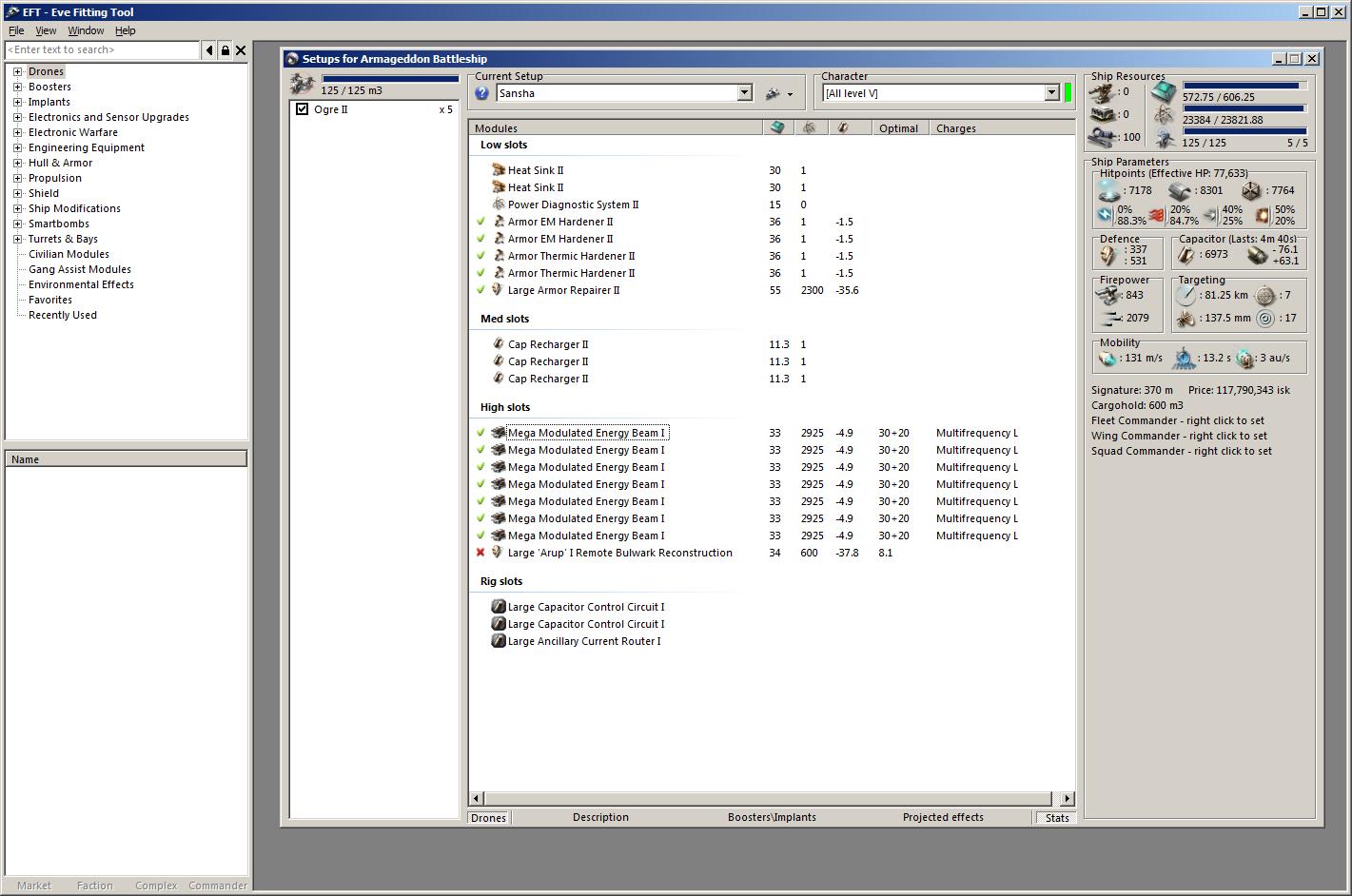Expand the Hull & Armor category
Viewport: 1352px width, 896px height.
(x=17, y=163)
